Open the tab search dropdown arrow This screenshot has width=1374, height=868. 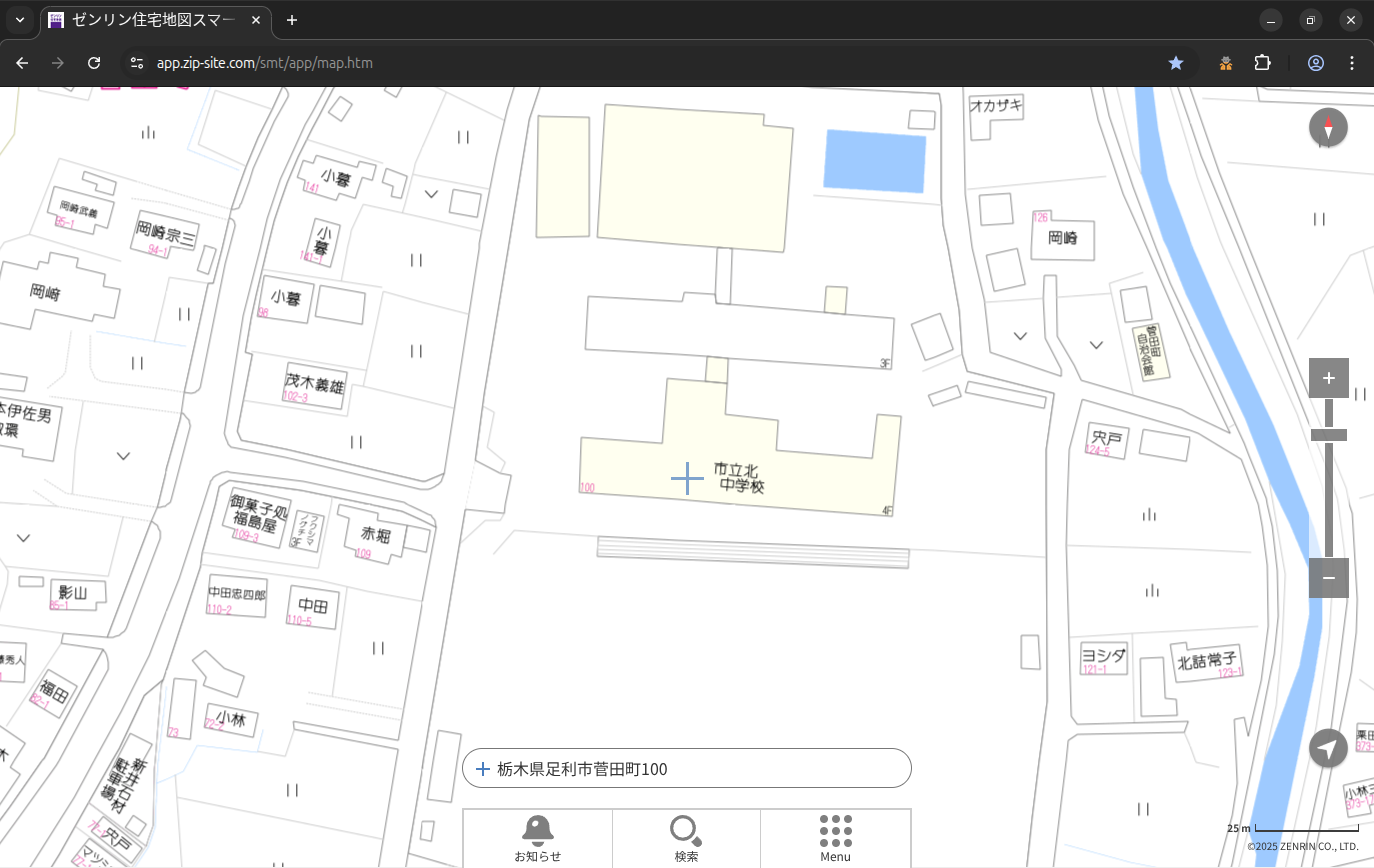tap(19, 20)
